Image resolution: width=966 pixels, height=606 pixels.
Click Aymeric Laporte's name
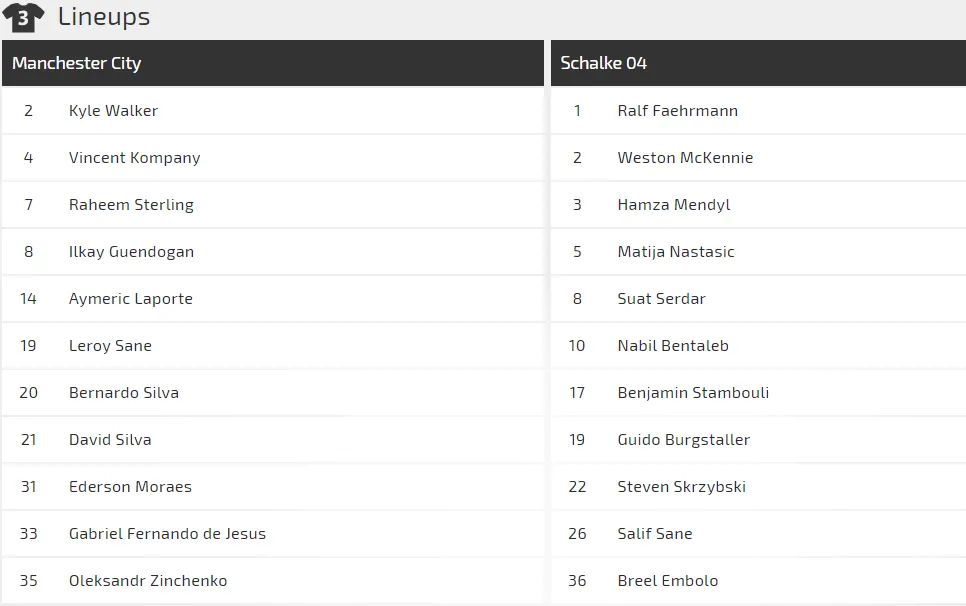tap(130, 299)
